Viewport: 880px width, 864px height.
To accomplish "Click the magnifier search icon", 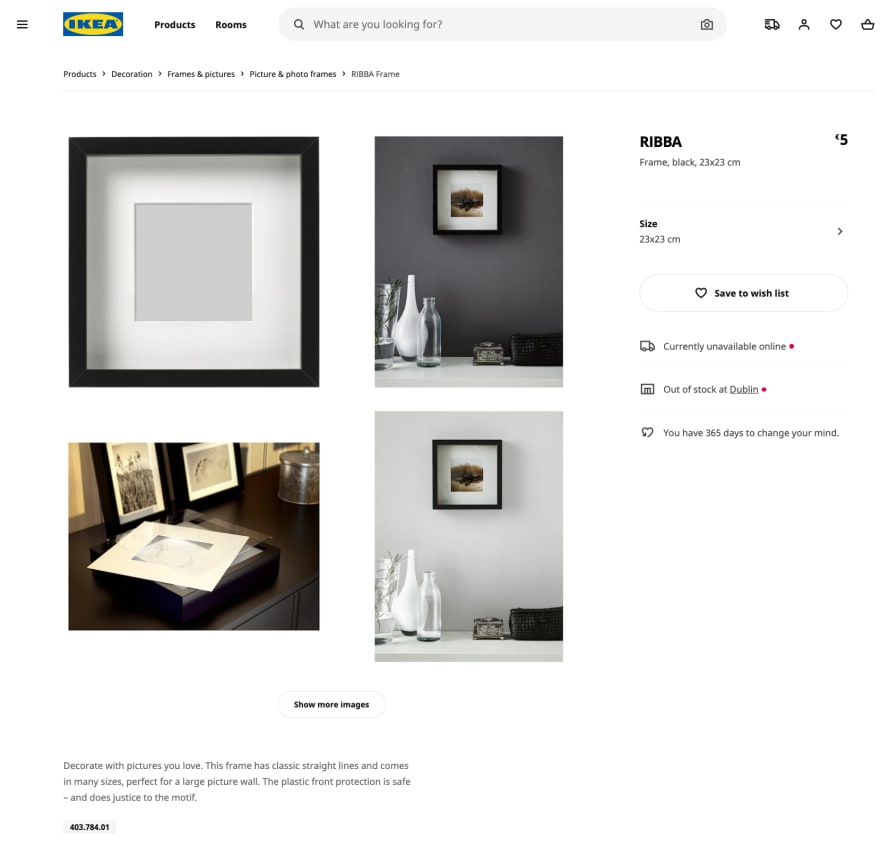I will (299, 24).
